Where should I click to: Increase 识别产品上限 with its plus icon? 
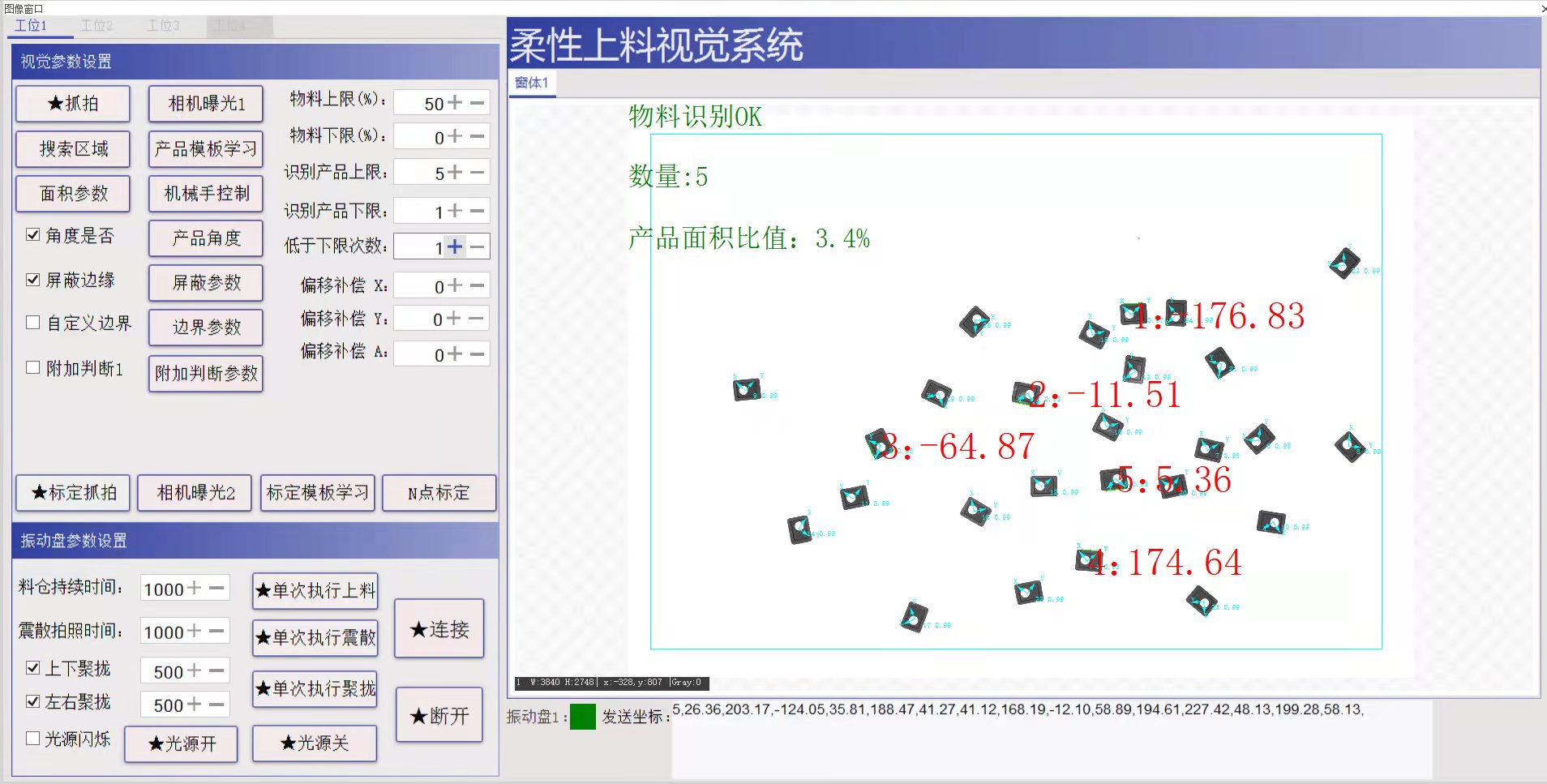[x=455, y=172]
